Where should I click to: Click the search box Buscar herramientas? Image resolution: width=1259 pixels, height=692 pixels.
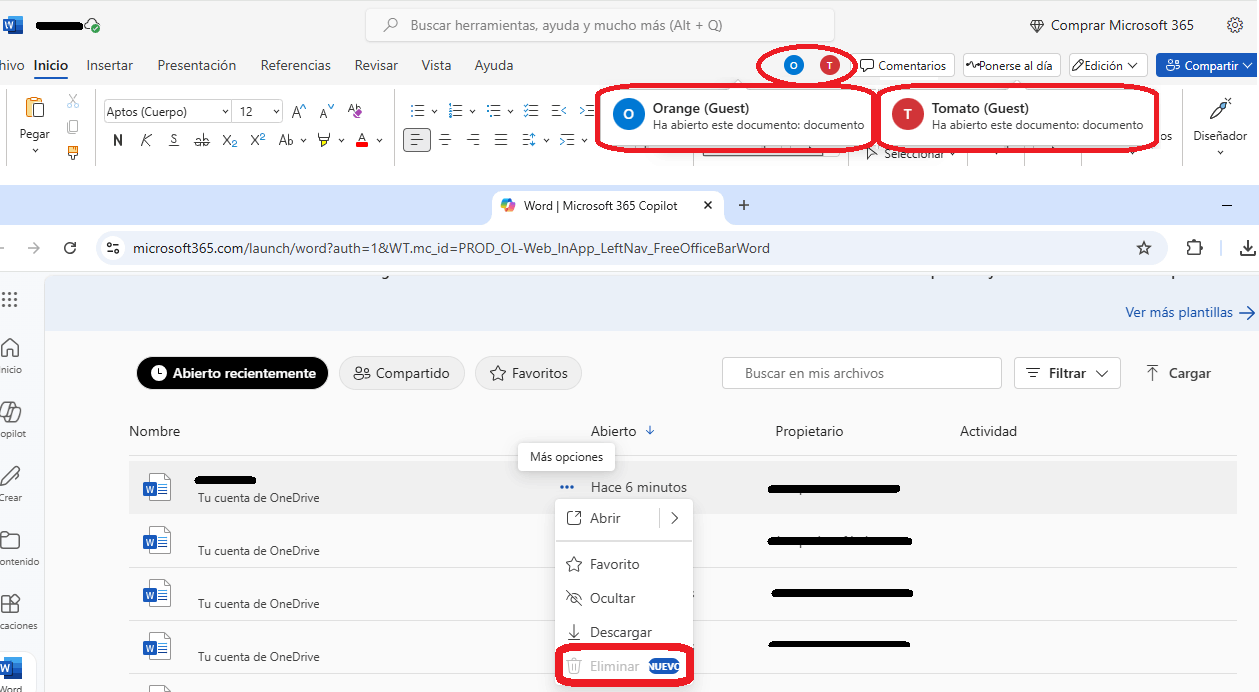(600, 25)
